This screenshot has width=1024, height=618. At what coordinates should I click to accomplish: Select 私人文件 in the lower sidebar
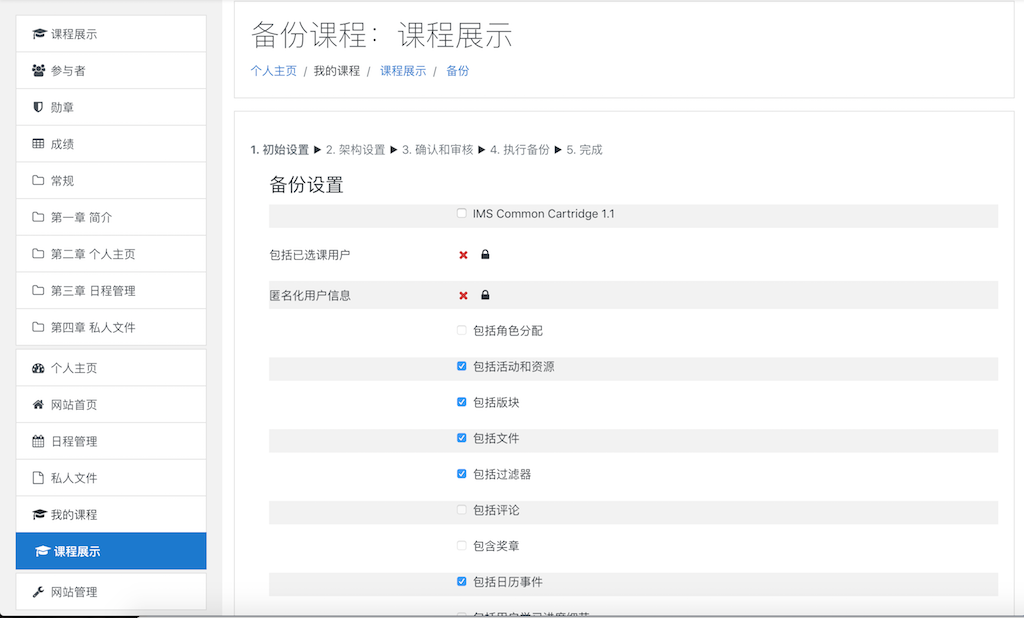point(111,478)
